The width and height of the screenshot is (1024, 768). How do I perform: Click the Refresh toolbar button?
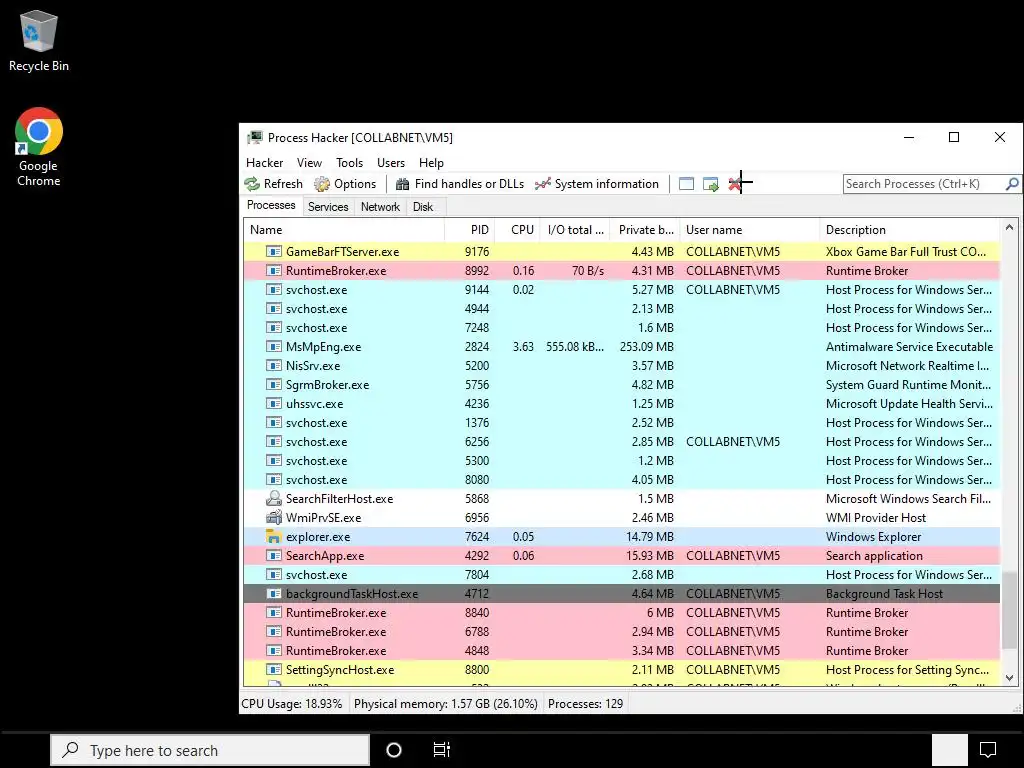coord(274,184)
